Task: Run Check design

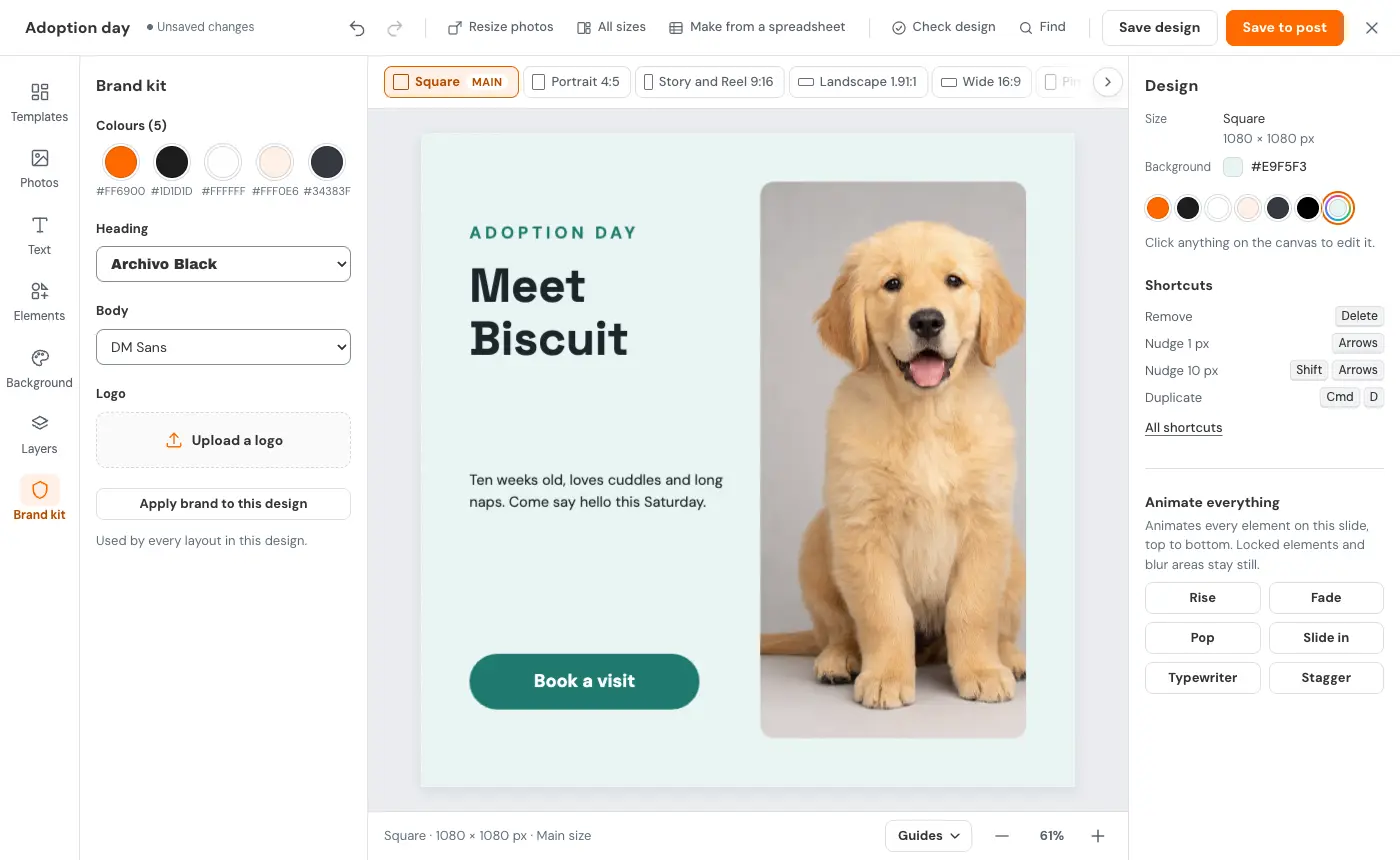Action: point(943,27)
